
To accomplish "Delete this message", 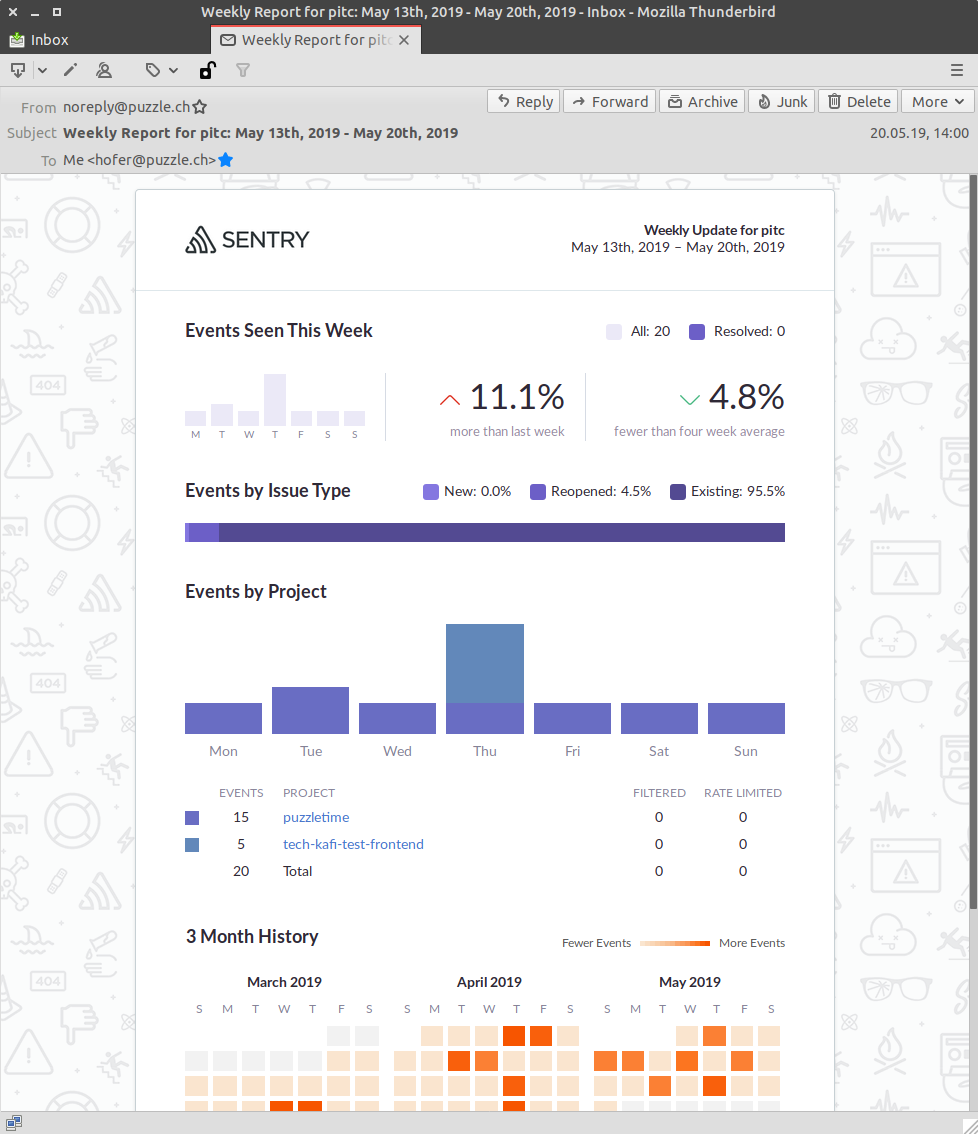I will (859, 101).
